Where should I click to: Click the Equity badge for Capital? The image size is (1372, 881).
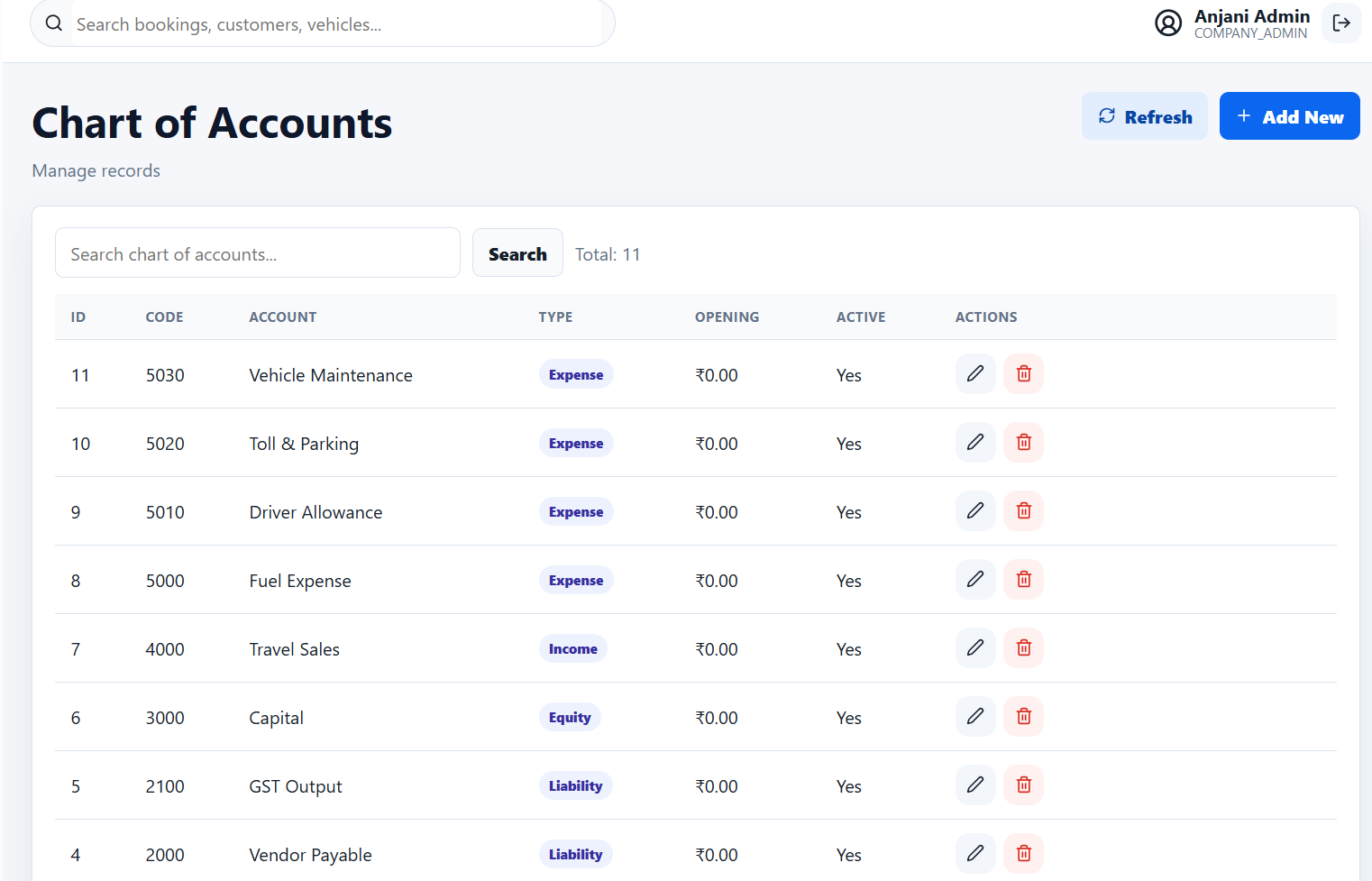570,718
